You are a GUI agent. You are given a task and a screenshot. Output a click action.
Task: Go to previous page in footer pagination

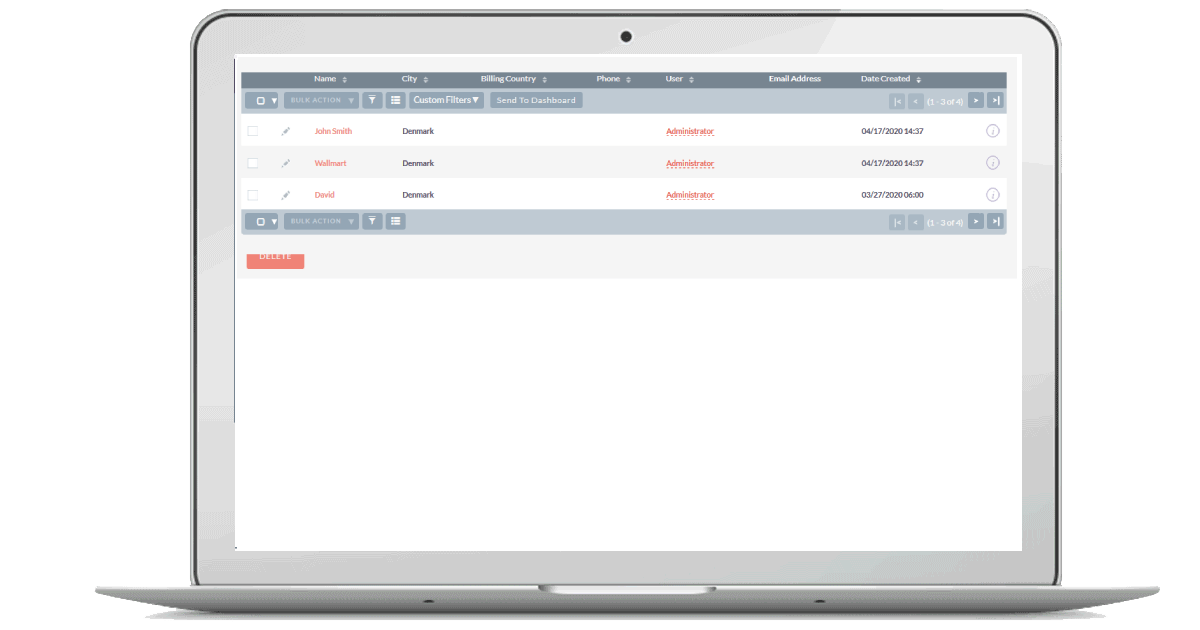[x=916, y=222]
